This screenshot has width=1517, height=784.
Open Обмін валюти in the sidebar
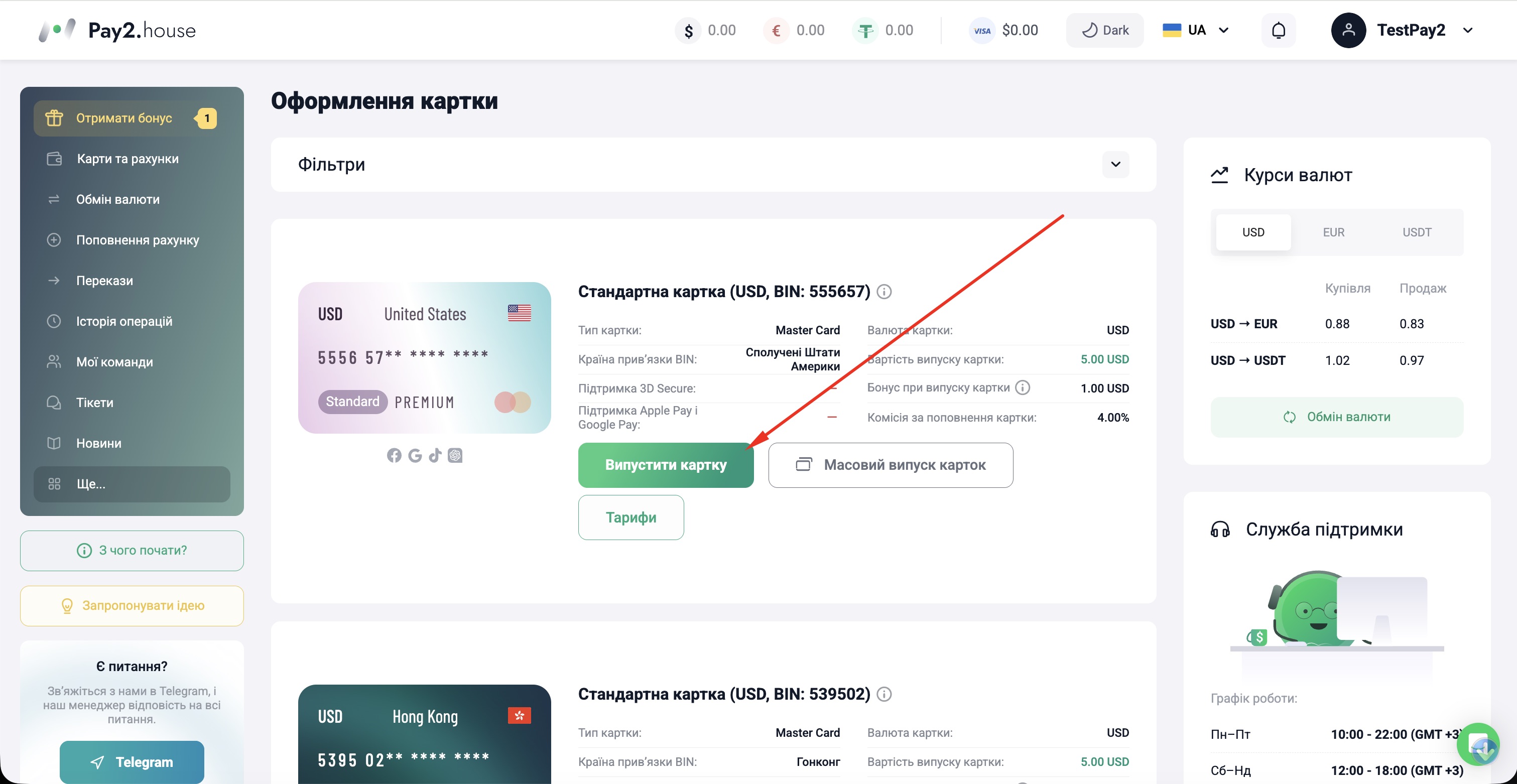click(x=132, y=200)
